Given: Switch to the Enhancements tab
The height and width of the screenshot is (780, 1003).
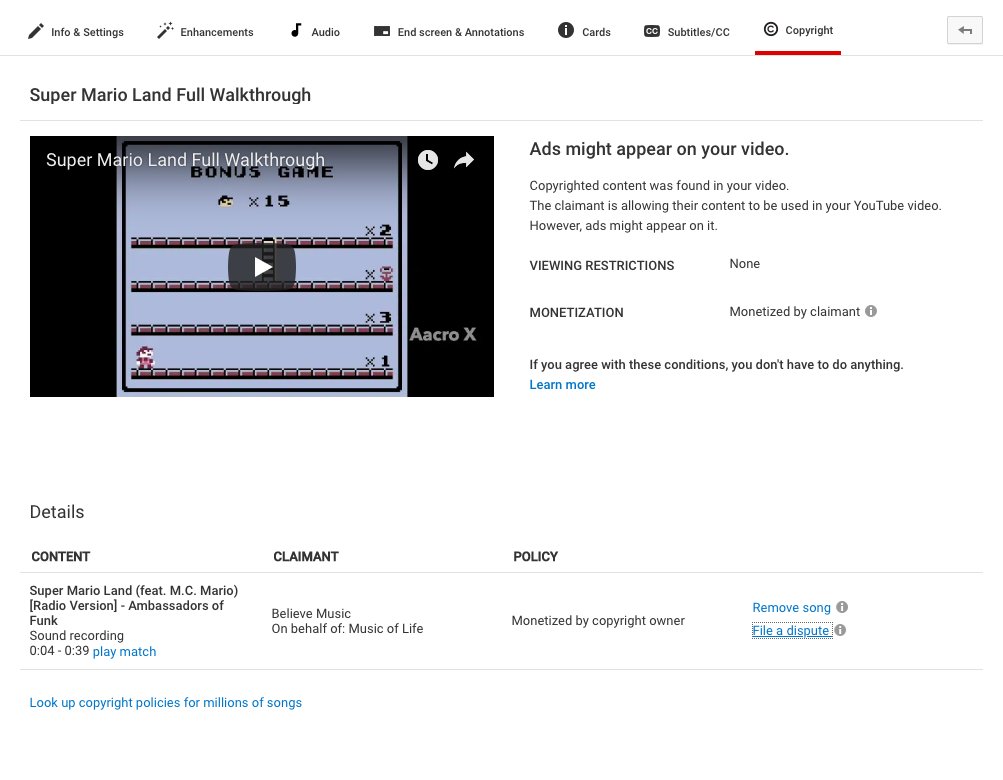Looking at the screenshot, I should click(x=205, y=31).
